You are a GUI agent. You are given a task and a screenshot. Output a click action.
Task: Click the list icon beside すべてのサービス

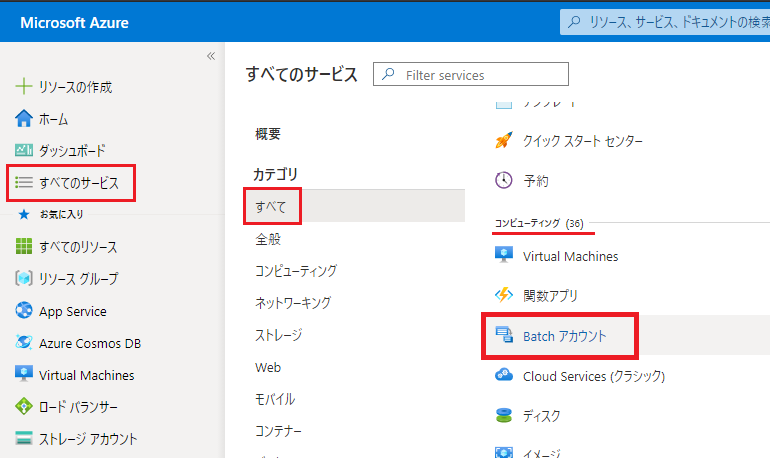(24, 182)
